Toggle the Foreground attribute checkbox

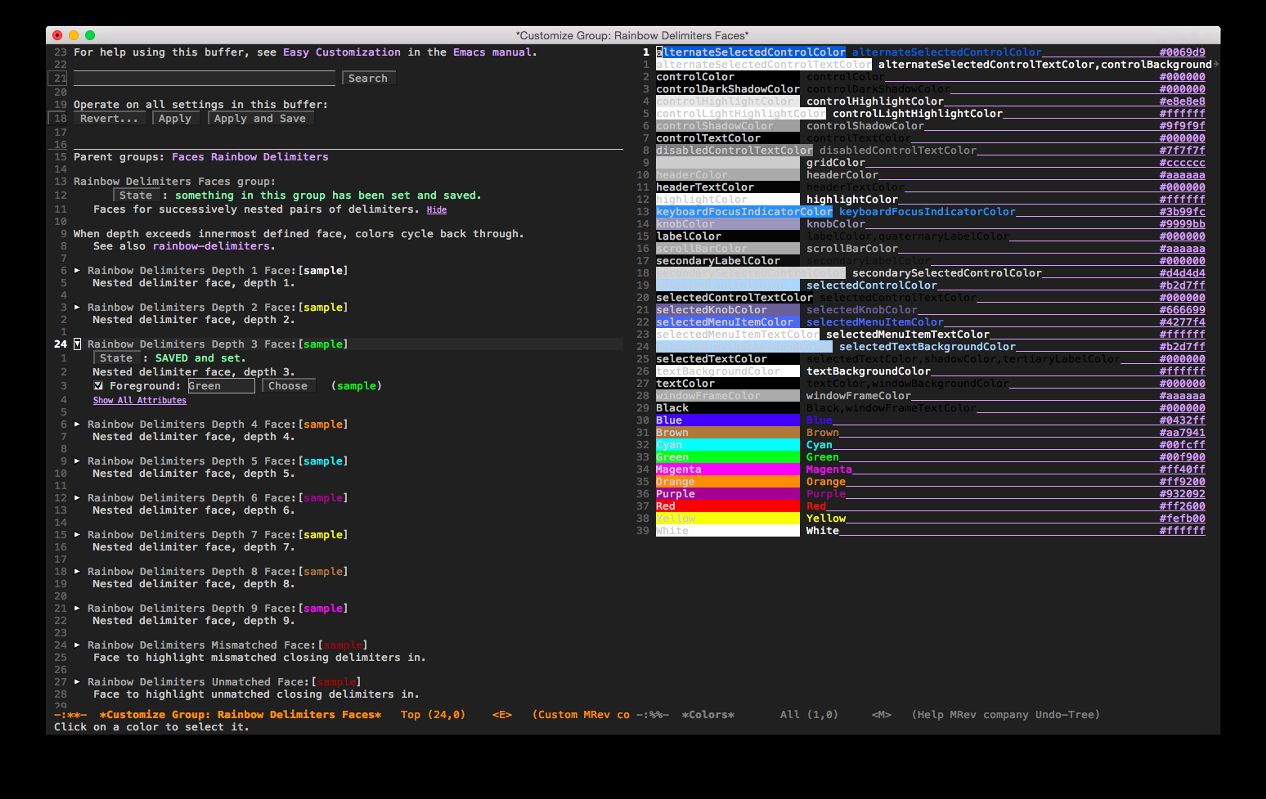coord(98,386)
